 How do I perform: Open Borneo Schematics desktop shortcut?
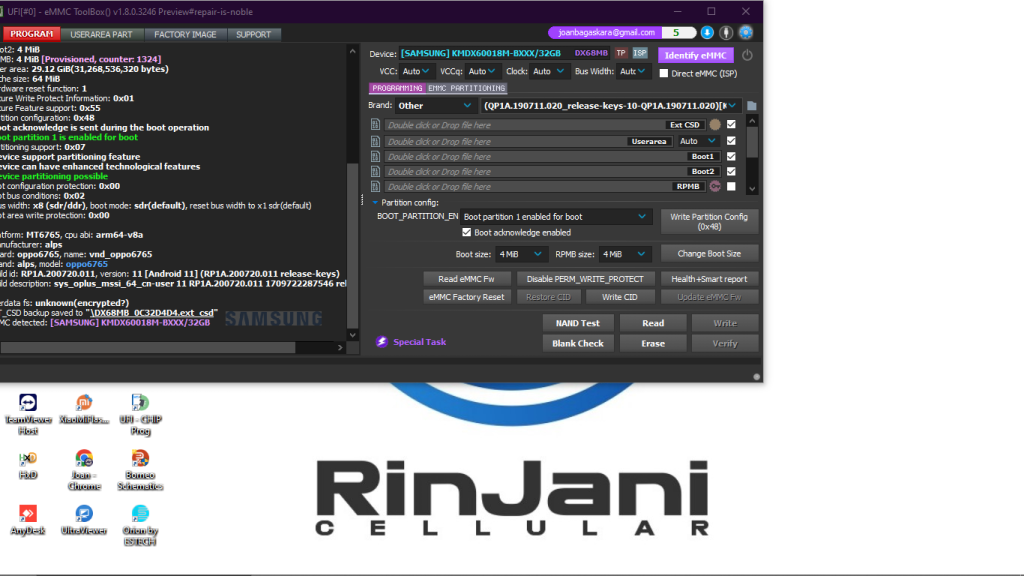point(140,470)
